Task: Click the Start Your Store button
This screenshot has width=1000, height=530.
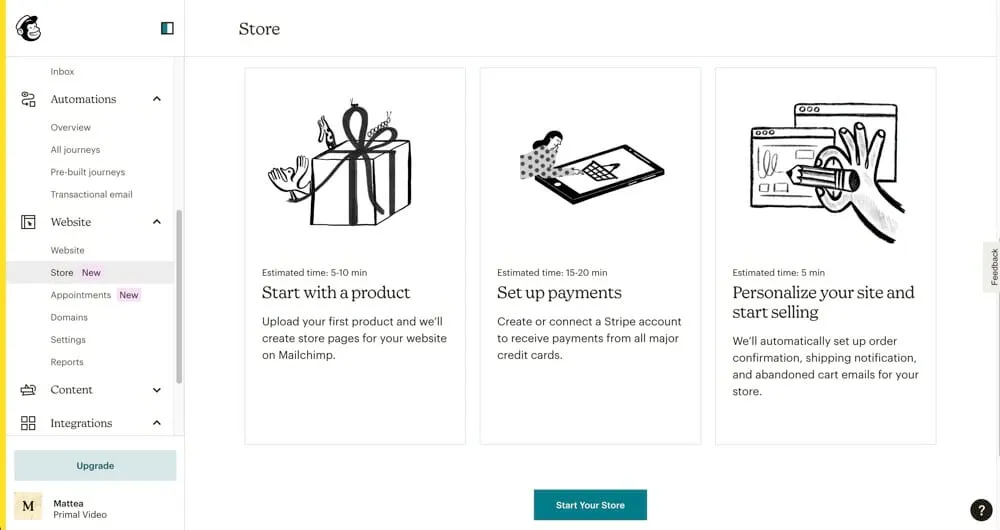Action: pyautogui.click(x=590, y=505)
